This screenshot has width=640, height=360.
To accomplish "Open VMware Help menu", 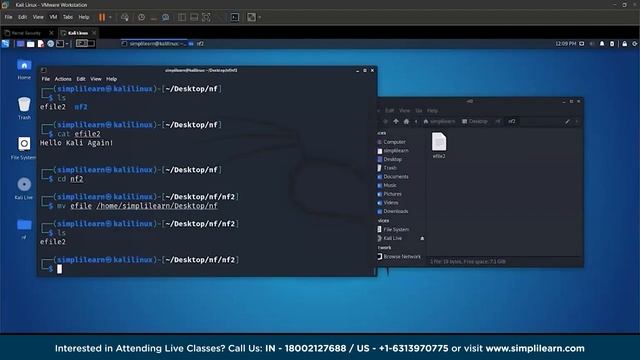I will 84,17.
